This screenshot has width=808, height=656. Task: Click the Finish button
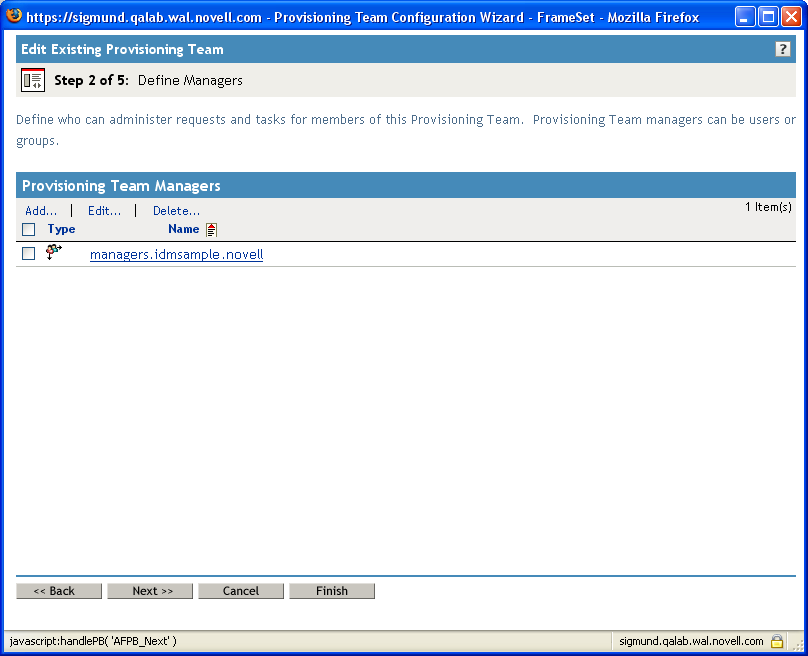click(x=332, y=591)
